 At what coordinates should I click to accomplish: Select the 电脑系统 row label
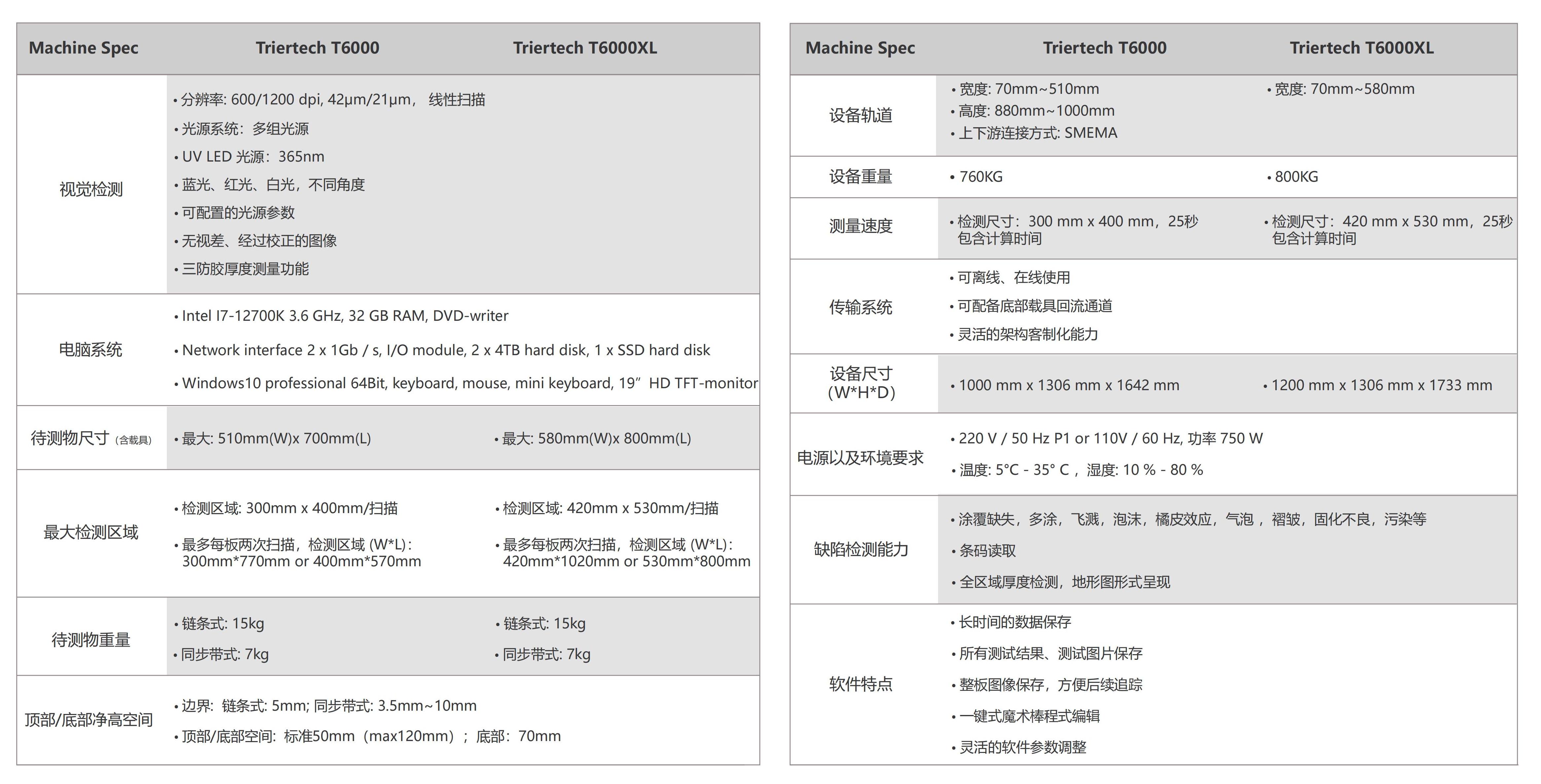click(x=90, y=350)
